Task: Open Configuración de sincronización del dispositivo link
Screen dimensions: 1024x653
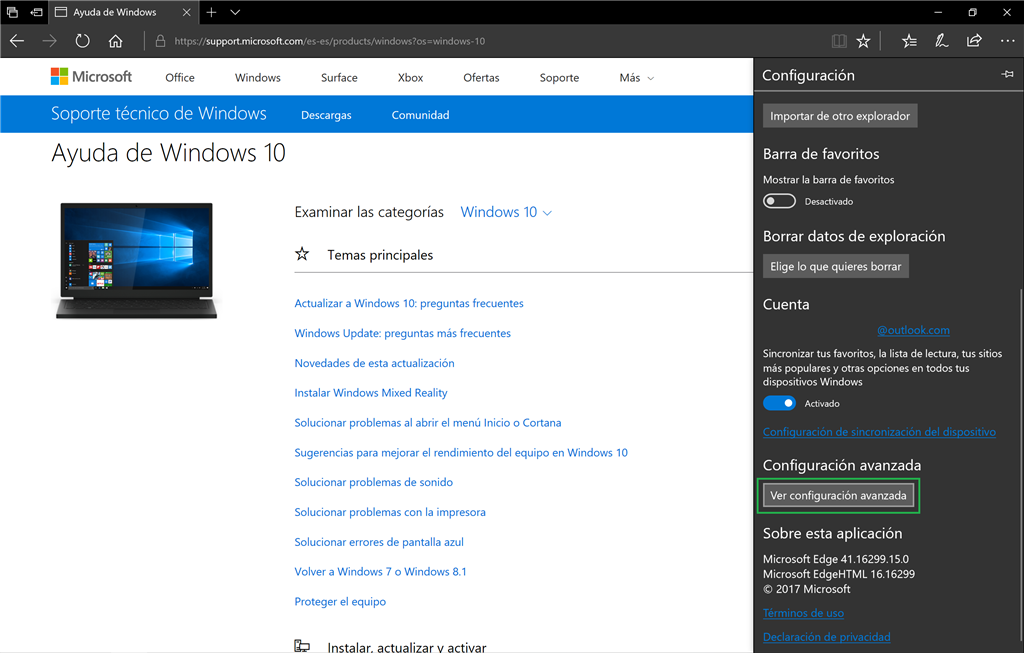Action: tap(879, 432)
